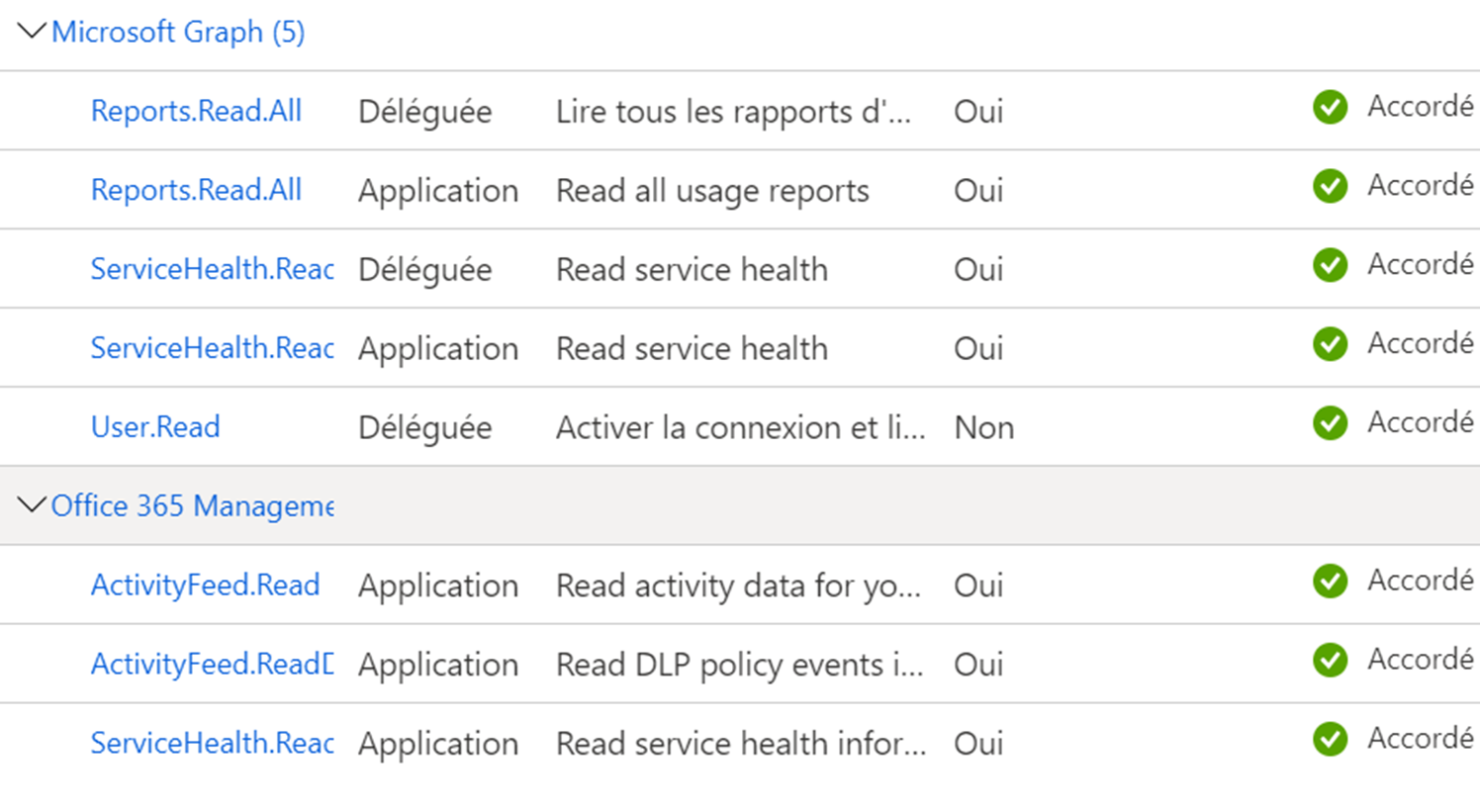The width and height of the screenshot is (1480, 812).
Task: Click the Microsoft Graph (5) group header
Action: [178, 32]
